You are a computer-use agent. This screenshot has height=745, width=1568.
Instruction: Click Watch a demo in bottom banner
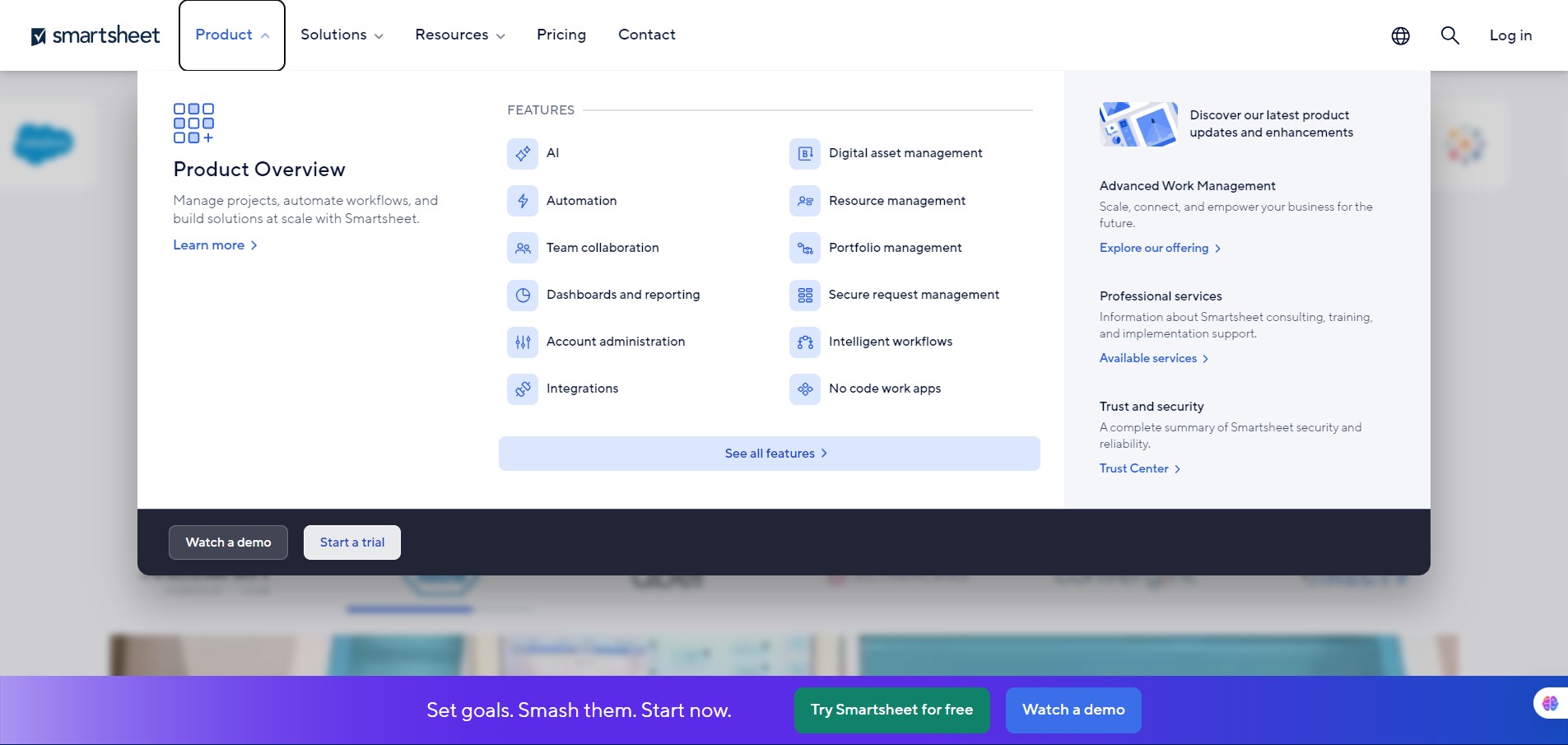click(x=1073, y=710)
